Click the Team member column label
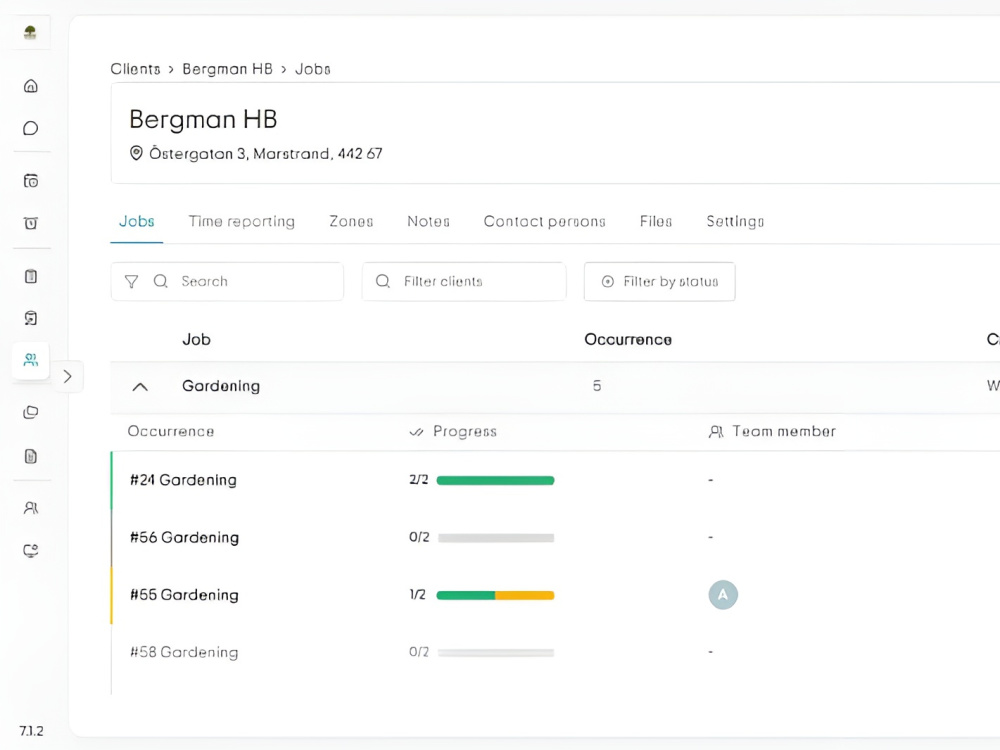The image size is (1000, 750). tap(784, 432)
